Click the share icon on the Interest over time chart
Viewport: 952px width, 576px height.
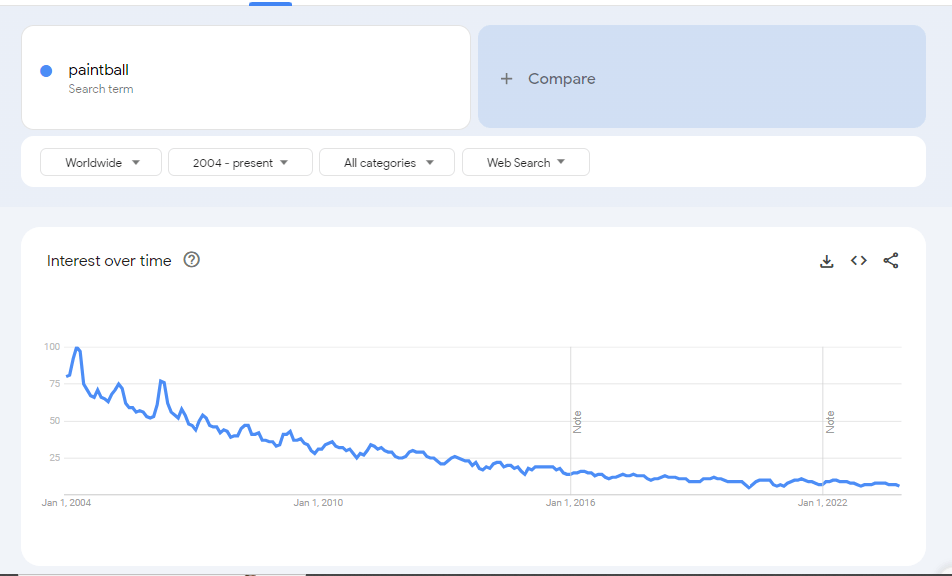coord(890,260)
